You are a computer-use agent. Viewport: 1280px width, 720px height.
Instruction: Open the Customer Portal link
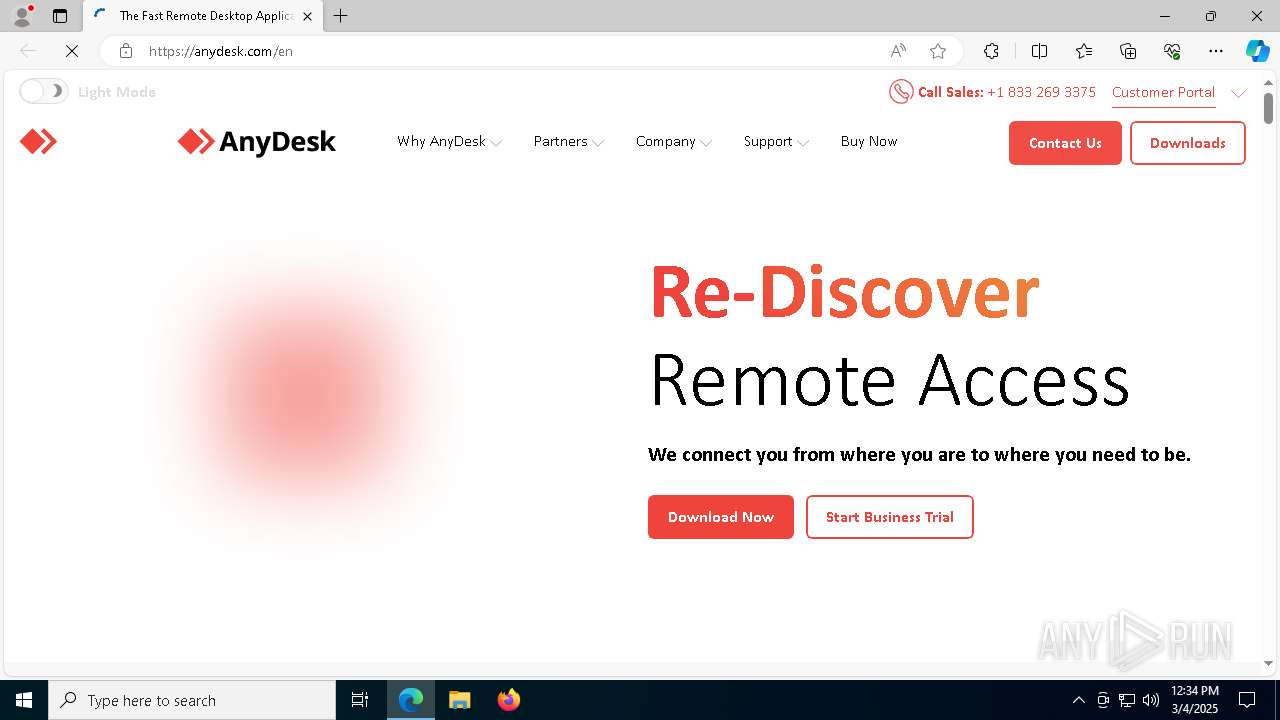point(1163,92)
